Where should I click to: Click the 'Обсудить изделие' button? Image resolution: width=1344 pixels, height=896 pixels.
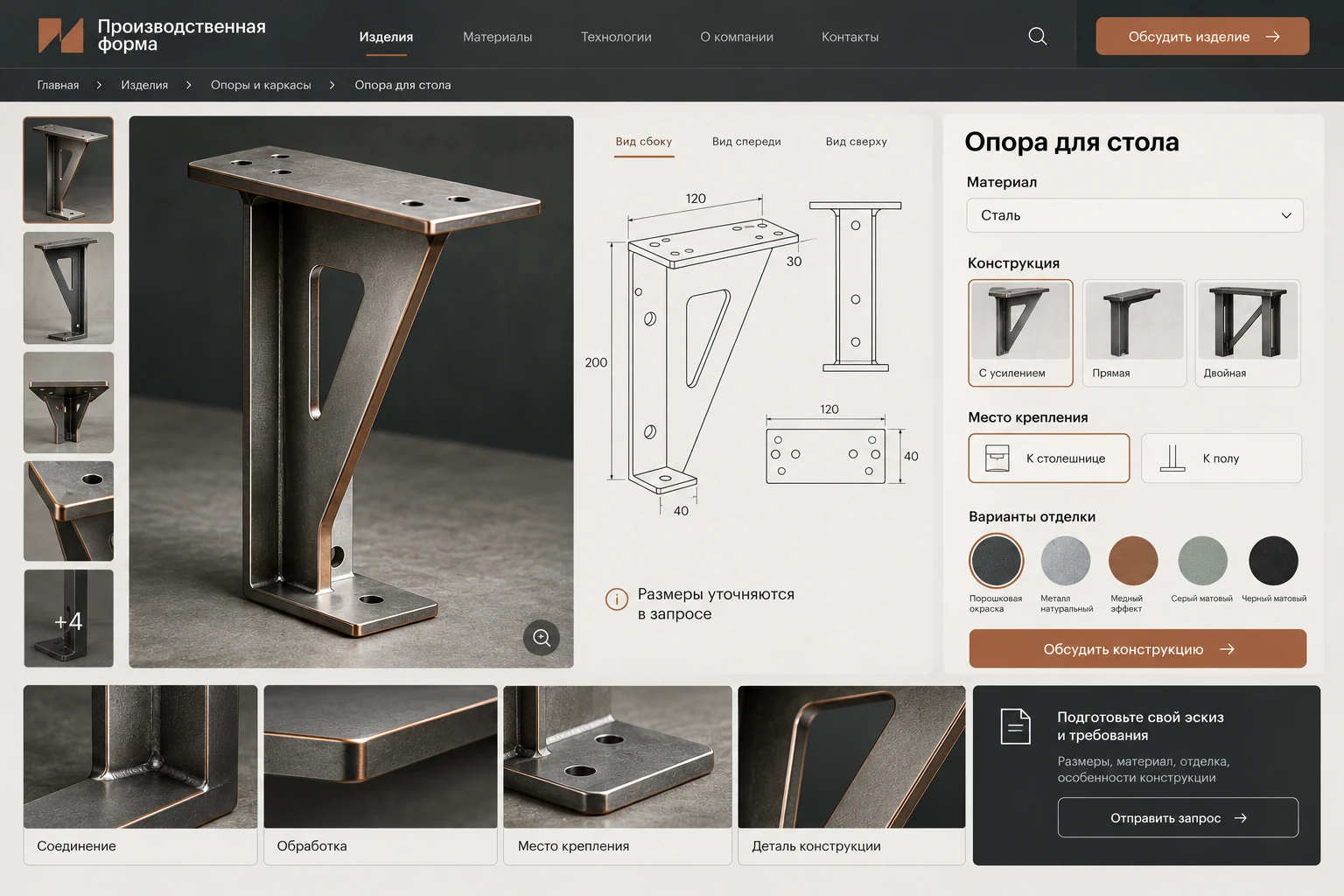coord(1202,37)
